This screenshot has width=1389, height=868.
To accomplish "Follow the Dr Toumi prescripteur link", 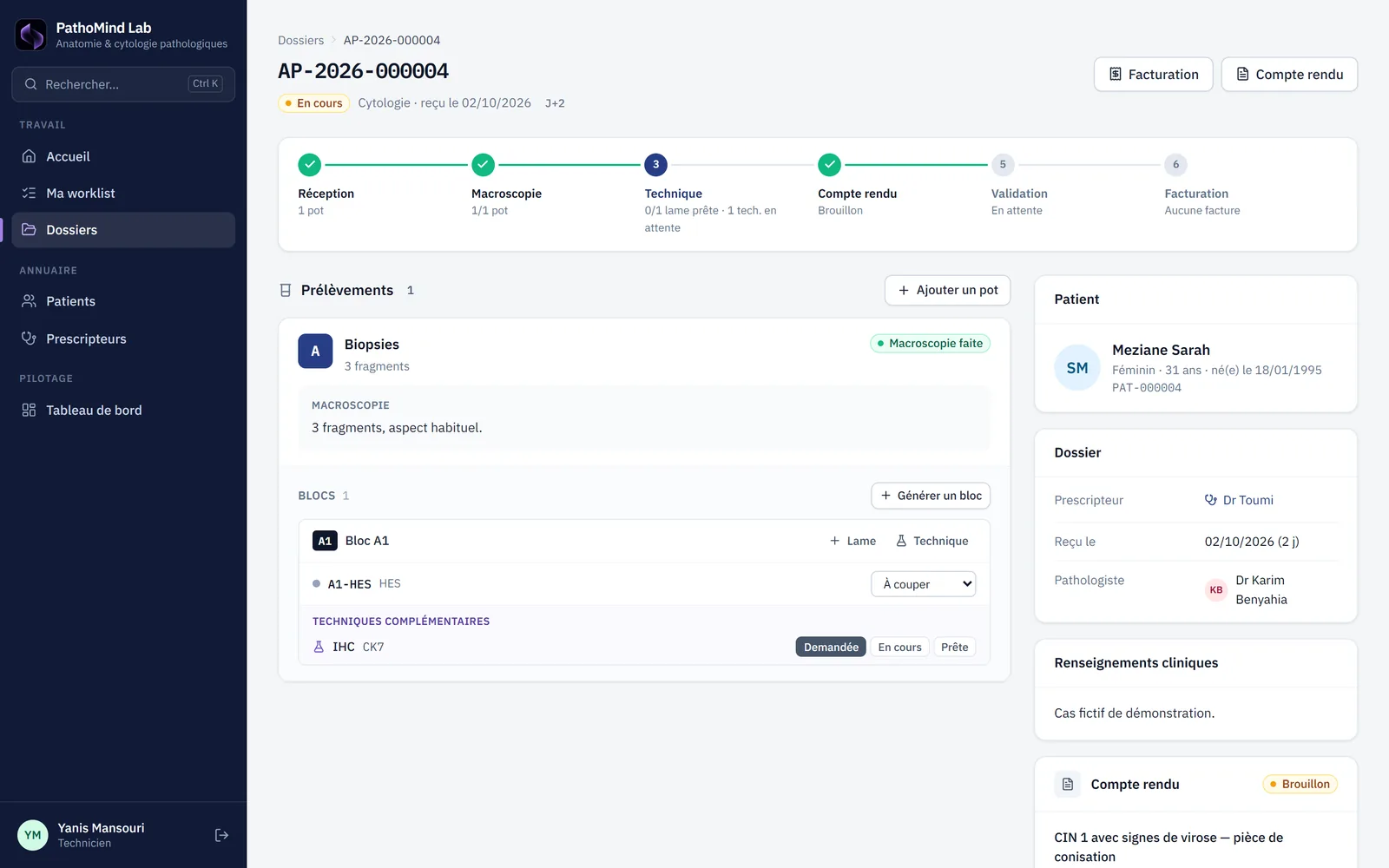I will coord(1239,500).
